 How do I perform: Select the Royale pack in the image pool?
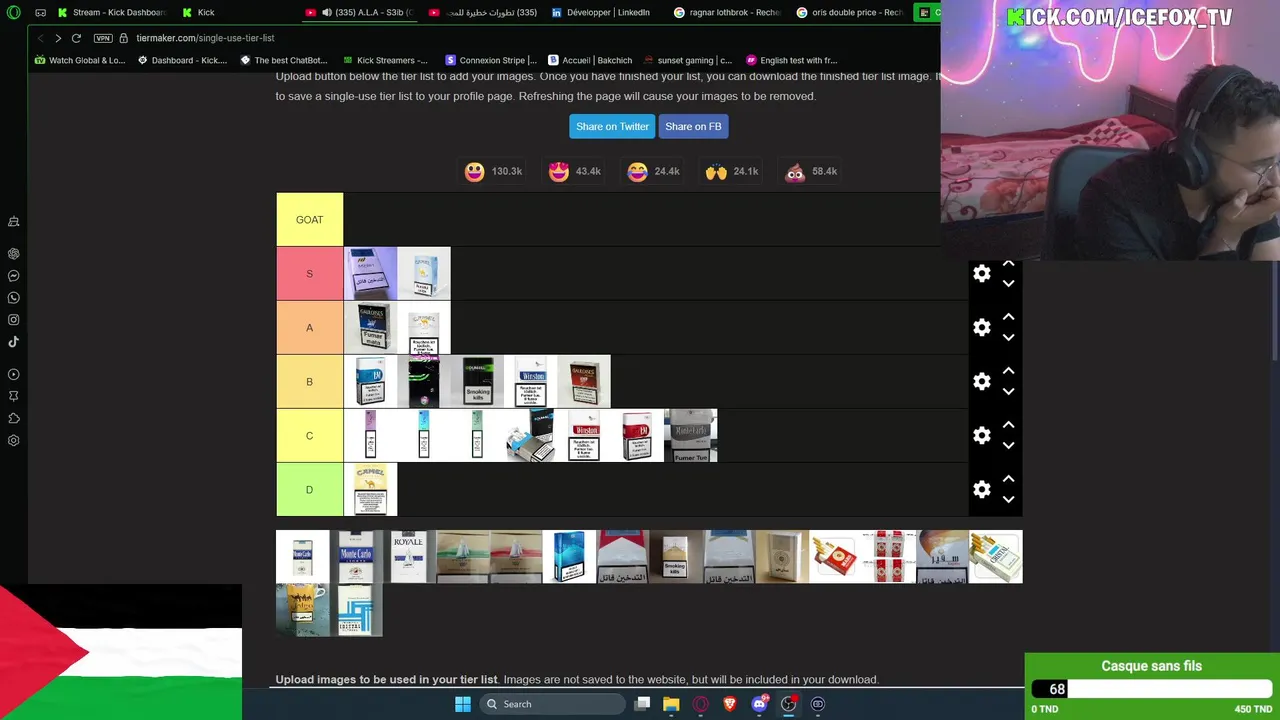pos(409,556)
